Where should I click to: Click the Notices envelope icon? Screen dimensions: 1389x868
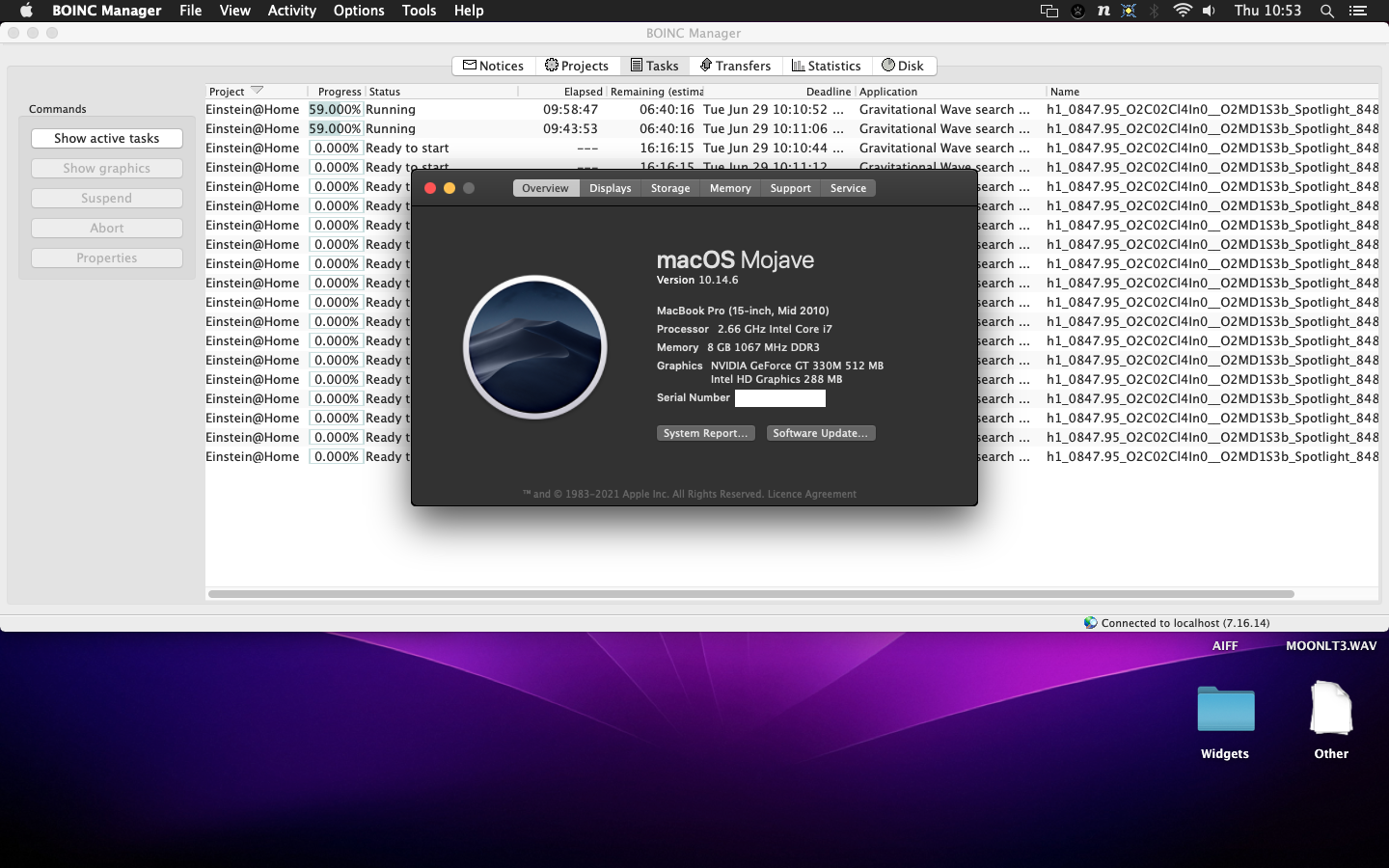tap(470, 65)
